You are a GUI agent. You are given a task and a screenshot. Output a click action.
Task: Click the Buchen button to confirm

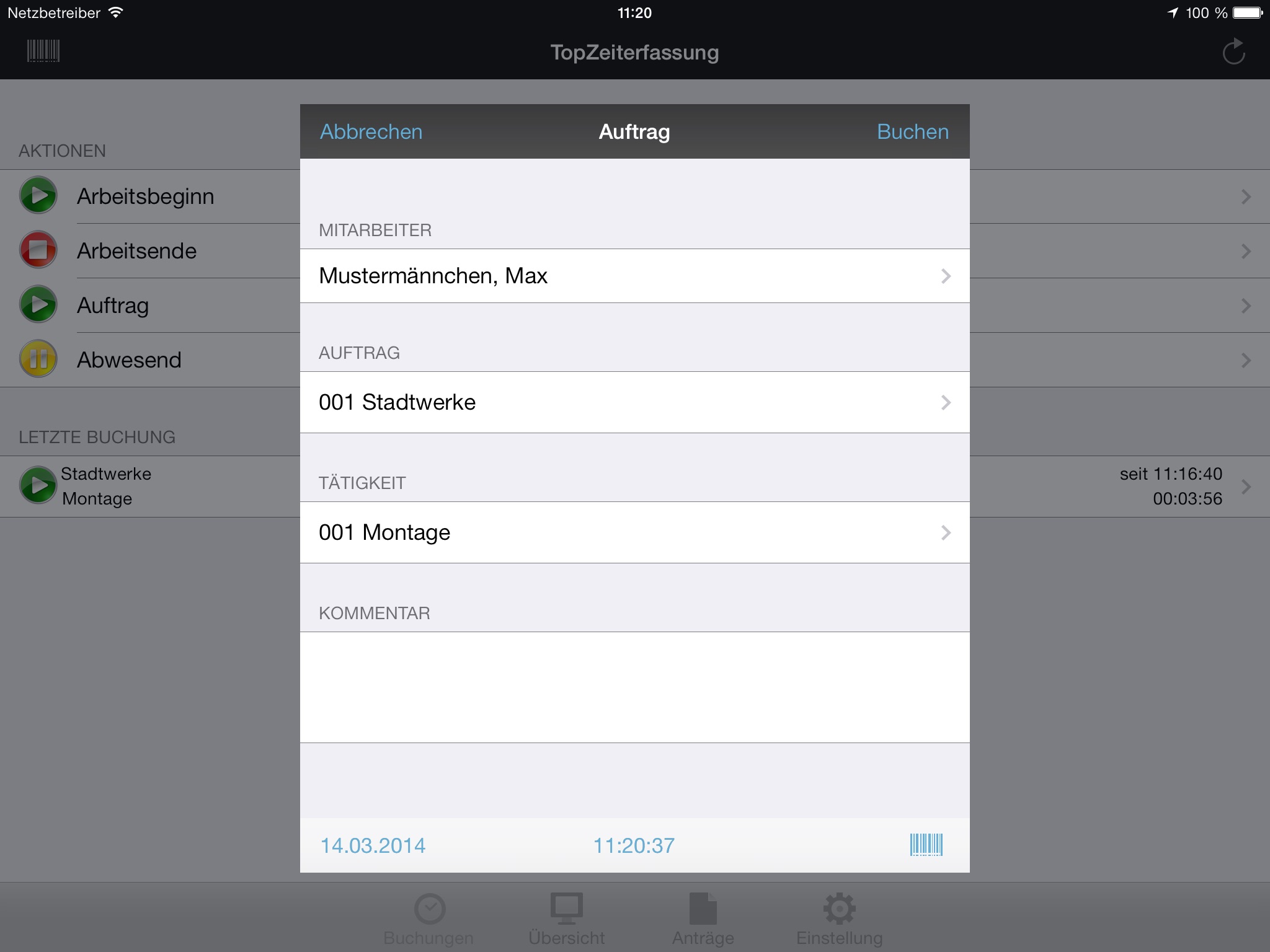(x=911, y=131)
